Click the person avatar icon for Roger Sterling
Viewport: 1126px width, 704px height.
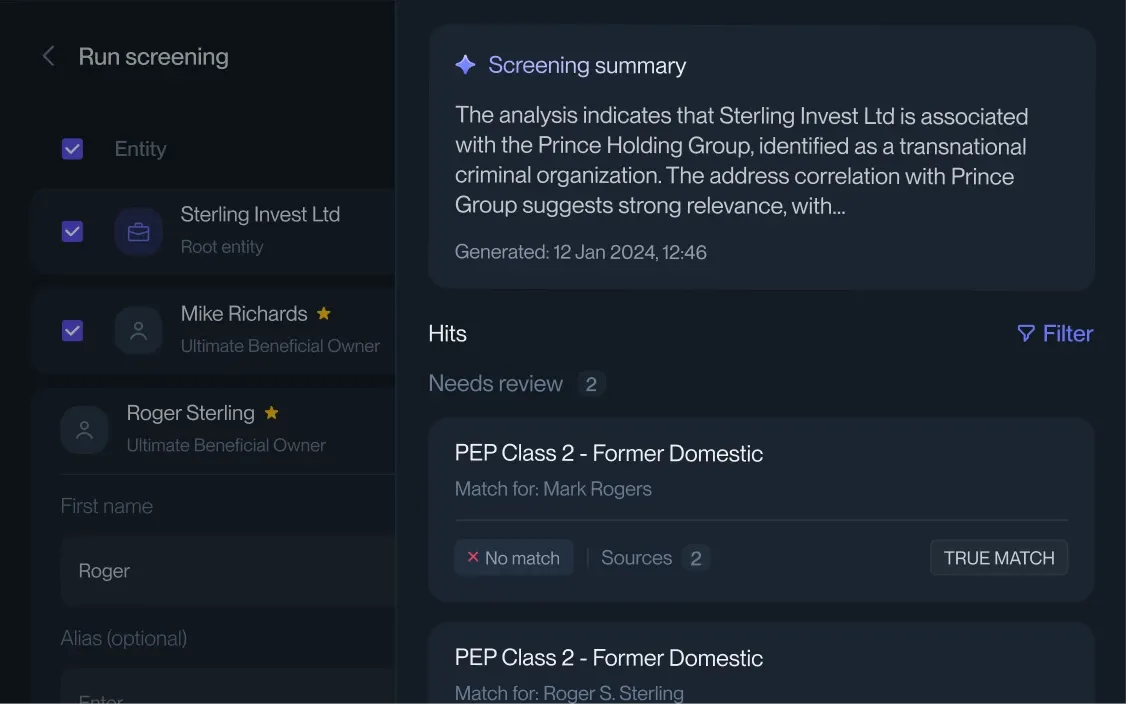click(85, 430)
